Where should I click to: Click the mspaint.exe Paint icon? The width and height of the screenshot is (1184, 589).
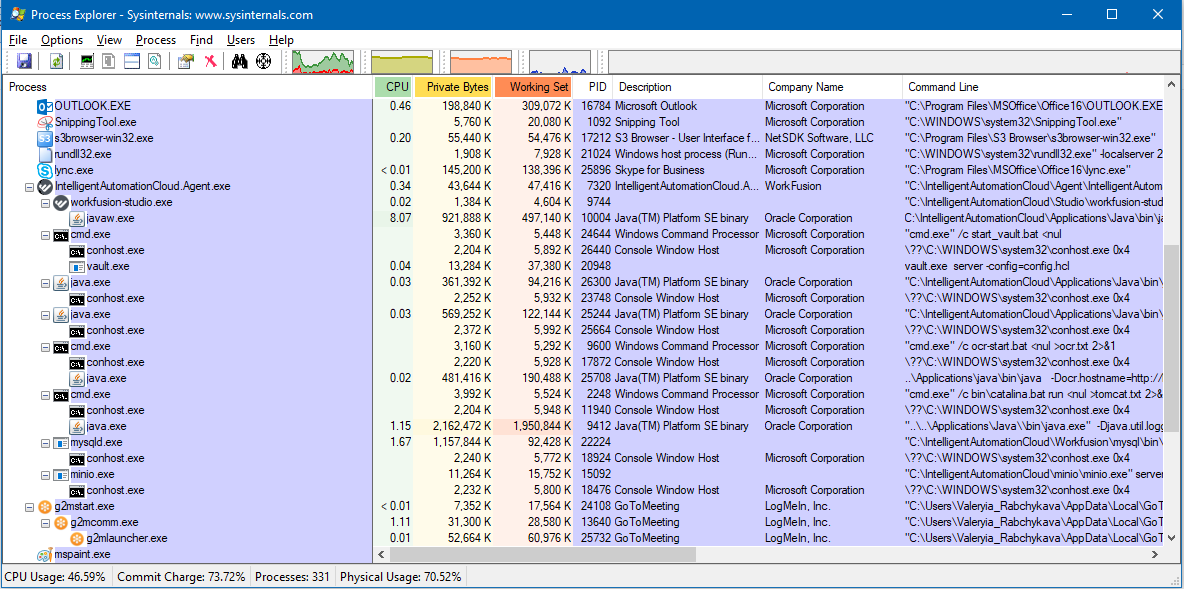click(45, 554)
